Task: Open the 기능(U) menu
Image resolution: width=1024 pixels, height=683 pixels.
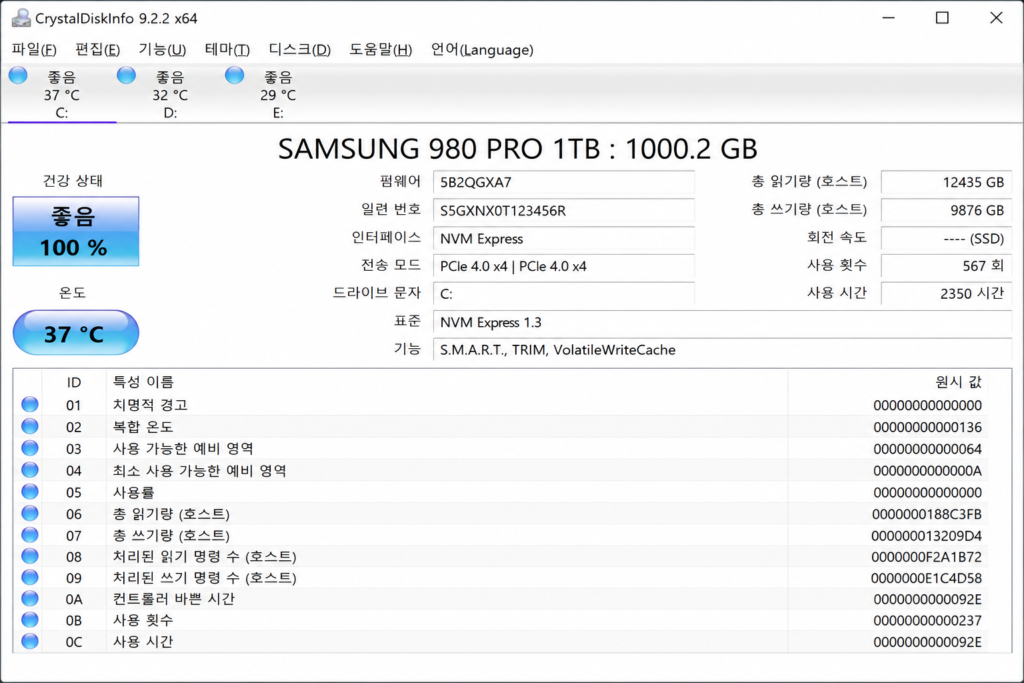Action: click(x=162, y=50)
